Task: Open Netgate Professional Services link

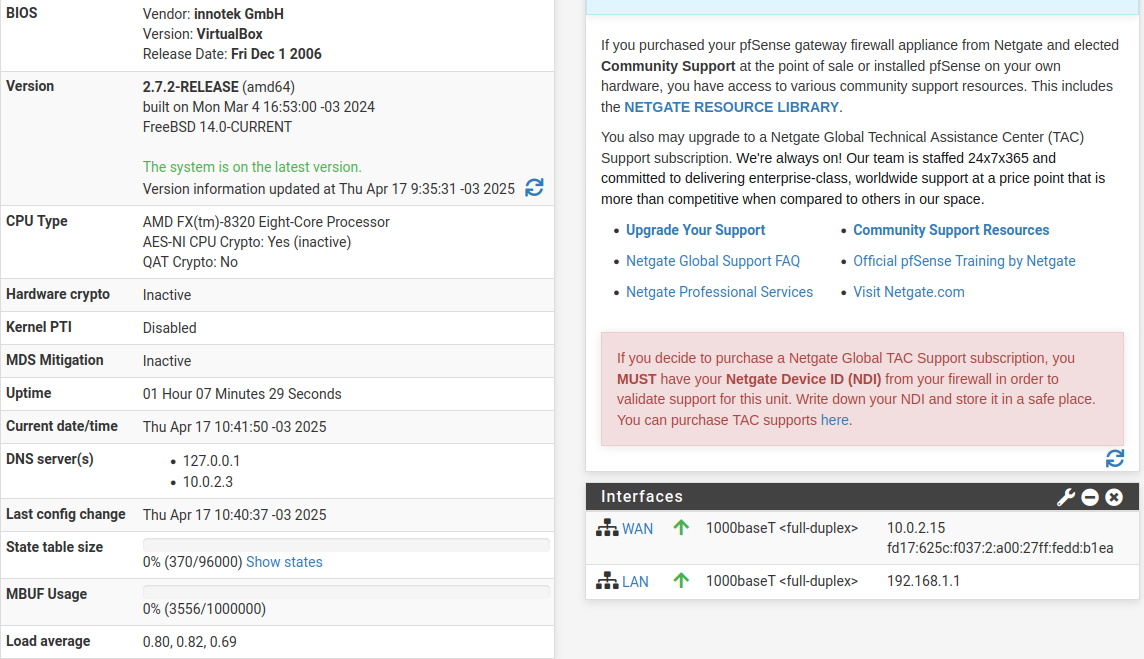Action: 719,292
